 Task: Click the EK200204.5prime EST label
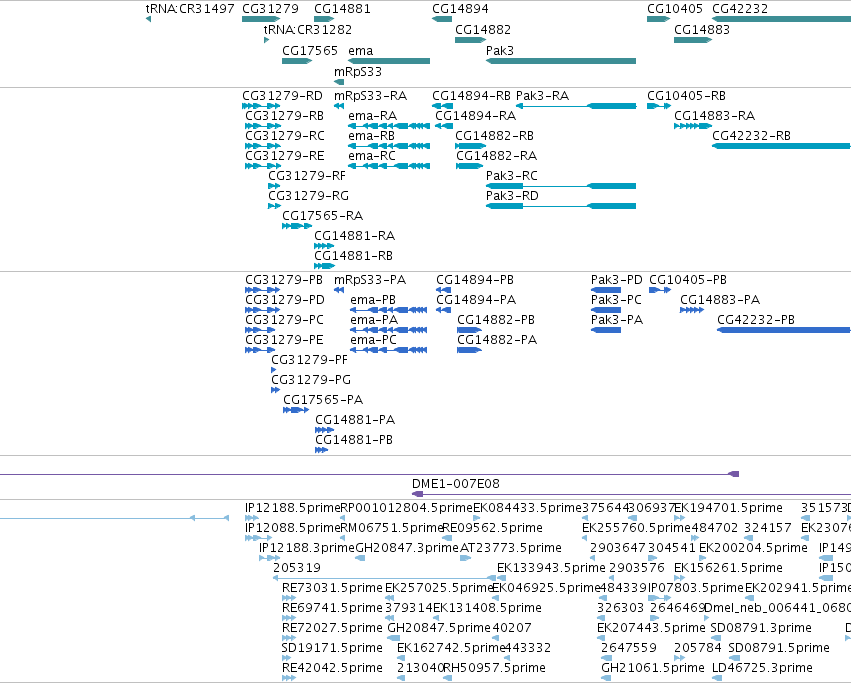[753, 548]
